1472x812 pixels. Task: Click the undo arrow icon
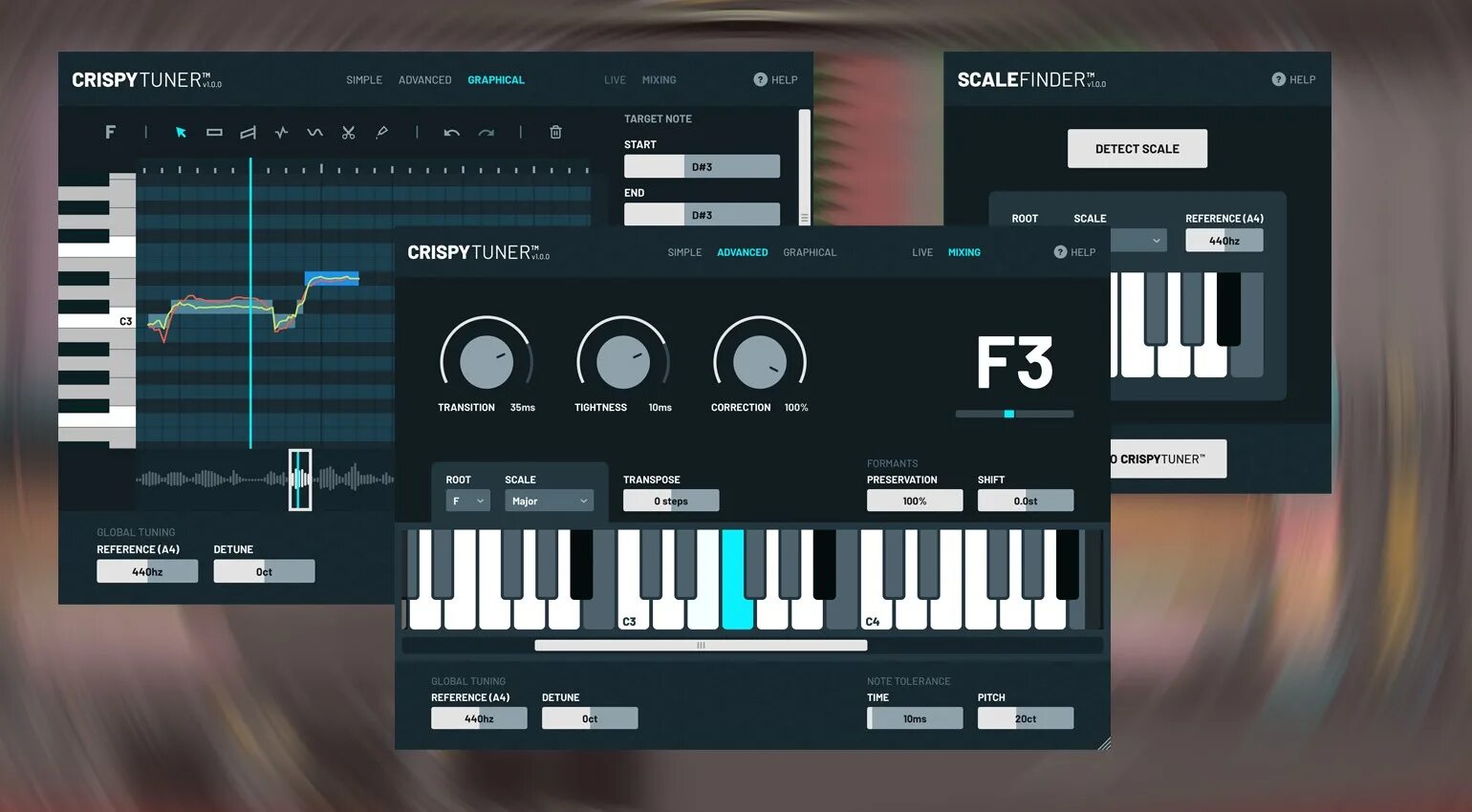pos(451,133)
